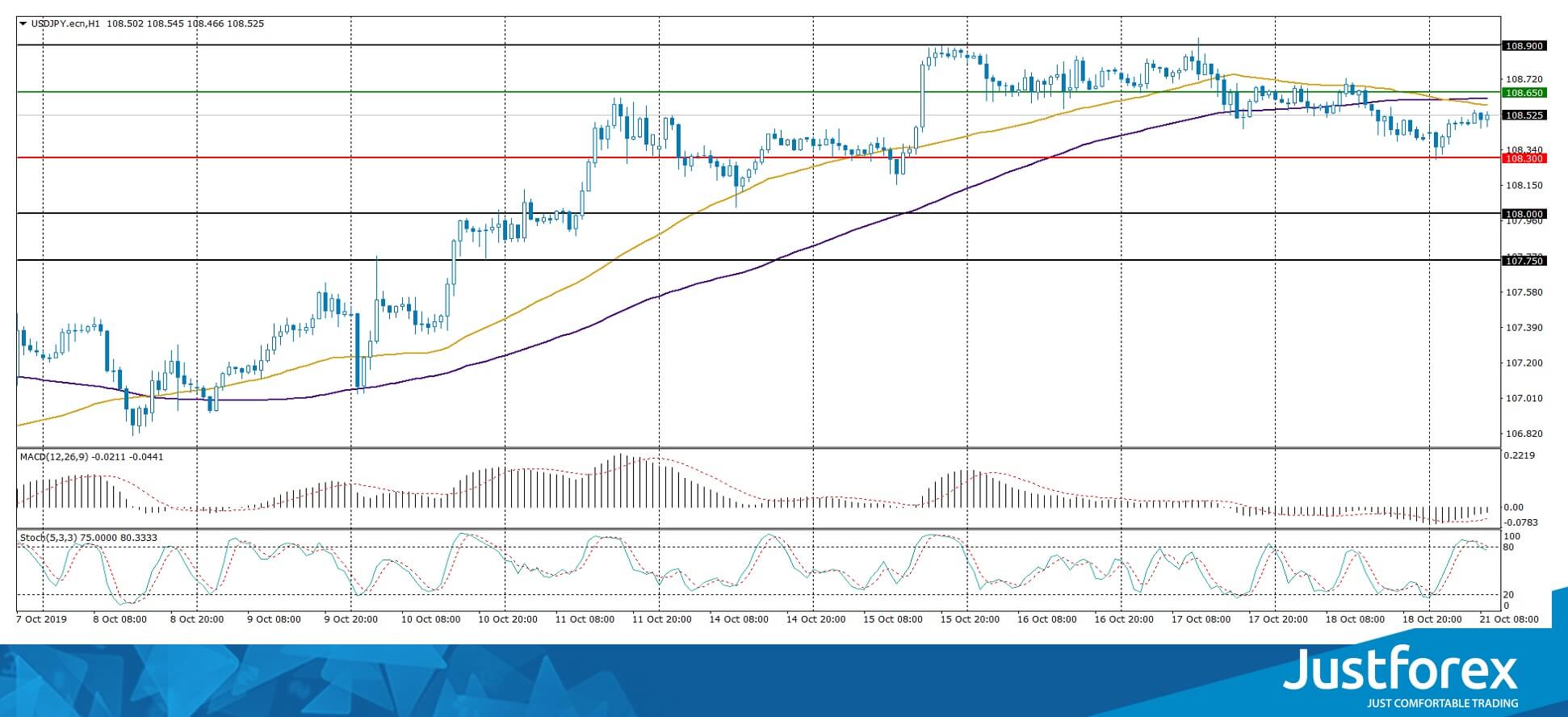Screen dimensions: 1568x717
Task: Click the chart menu triangle beside USDJPY.ecn
Action: (x=23, y=24)
